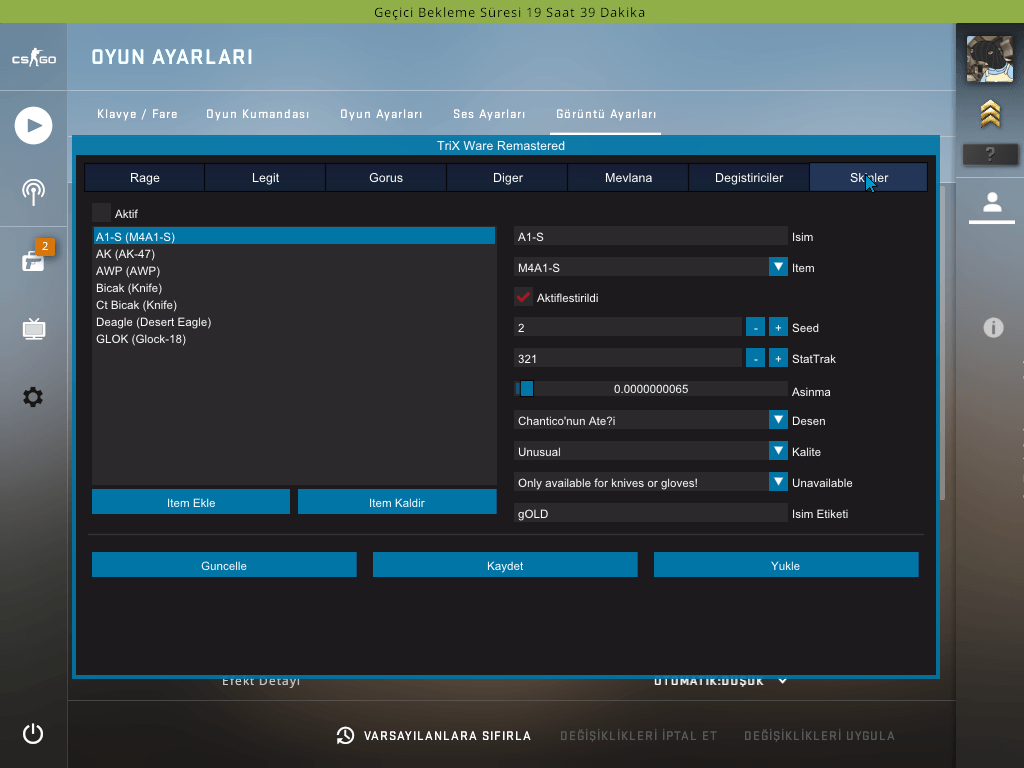Click the info circle icon

click(x=993, y=327)
